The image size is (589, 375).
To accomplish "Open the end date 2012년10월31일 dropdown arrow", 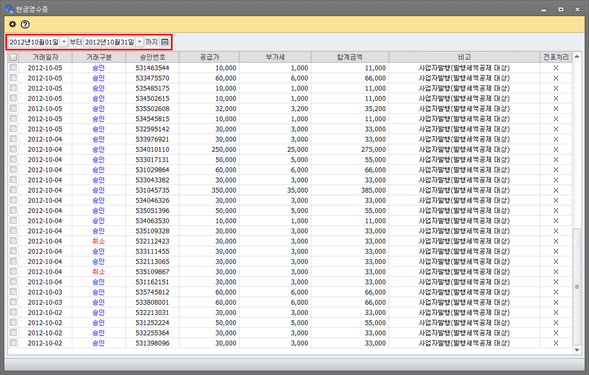I will tap(139, 42).
